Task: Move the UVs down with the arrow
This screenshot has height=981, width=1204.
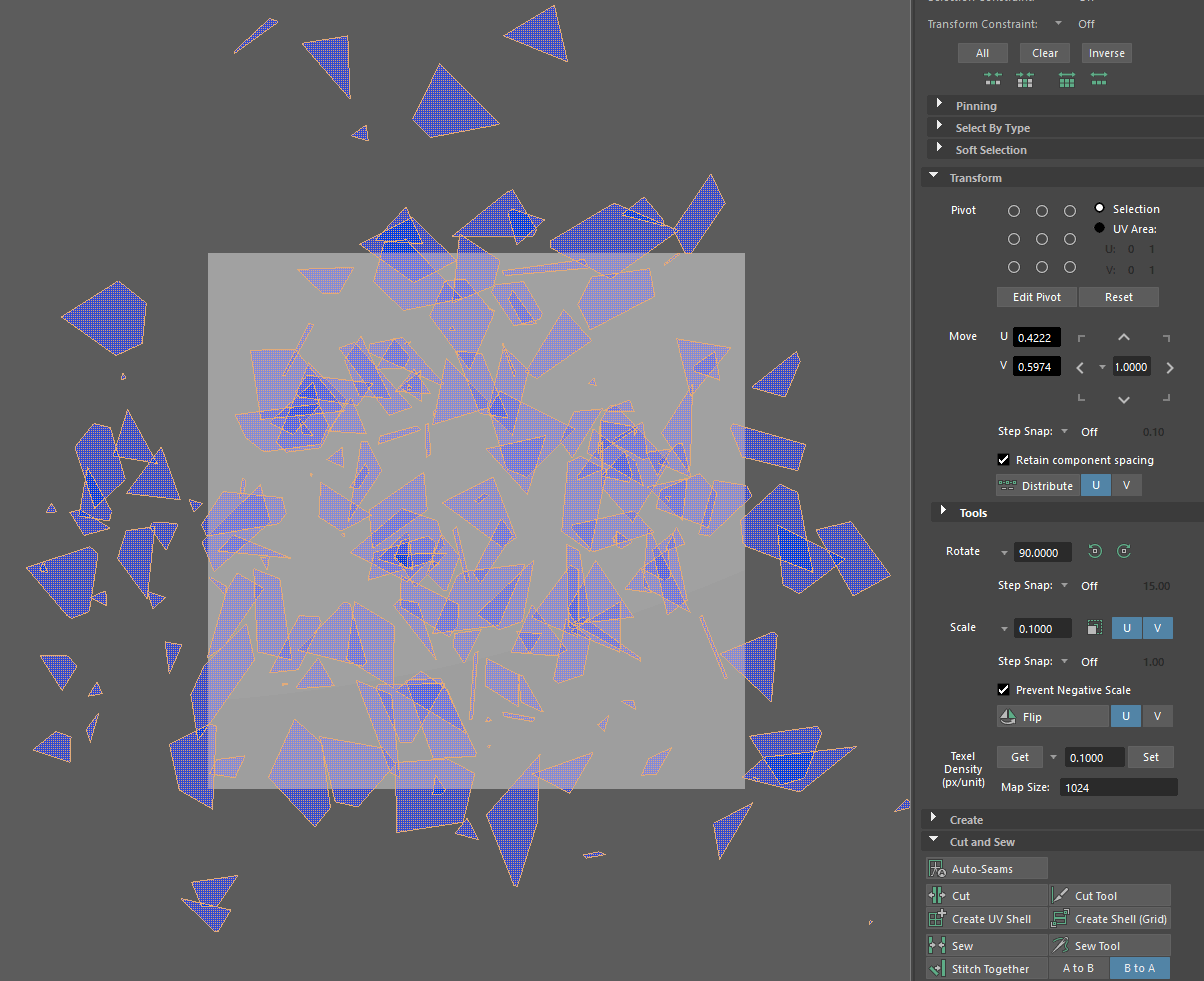Action: pyautogui.click(x=1124, y=399)
